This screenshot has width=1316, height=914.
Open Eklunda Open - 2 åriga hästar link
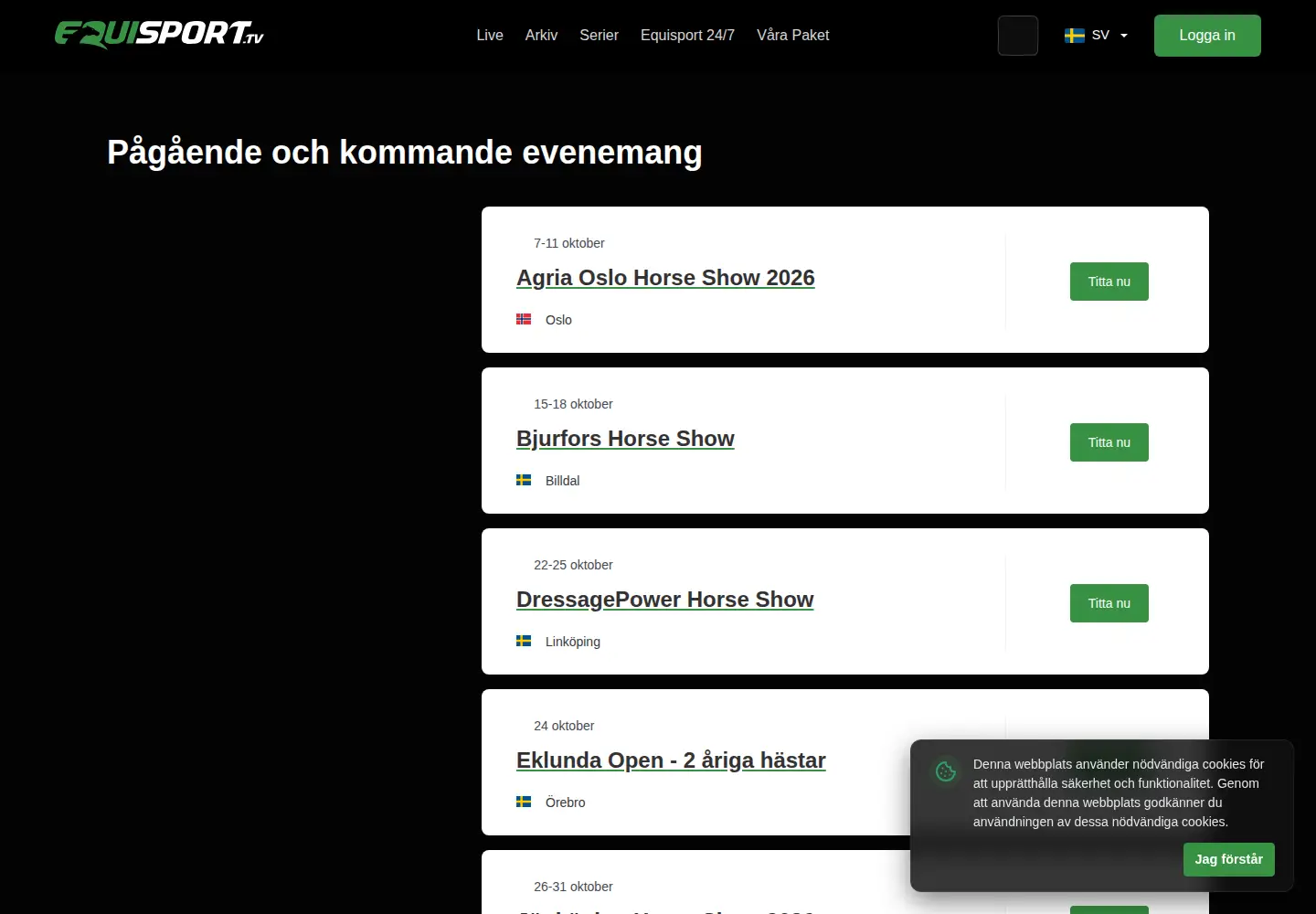[671, 760]
